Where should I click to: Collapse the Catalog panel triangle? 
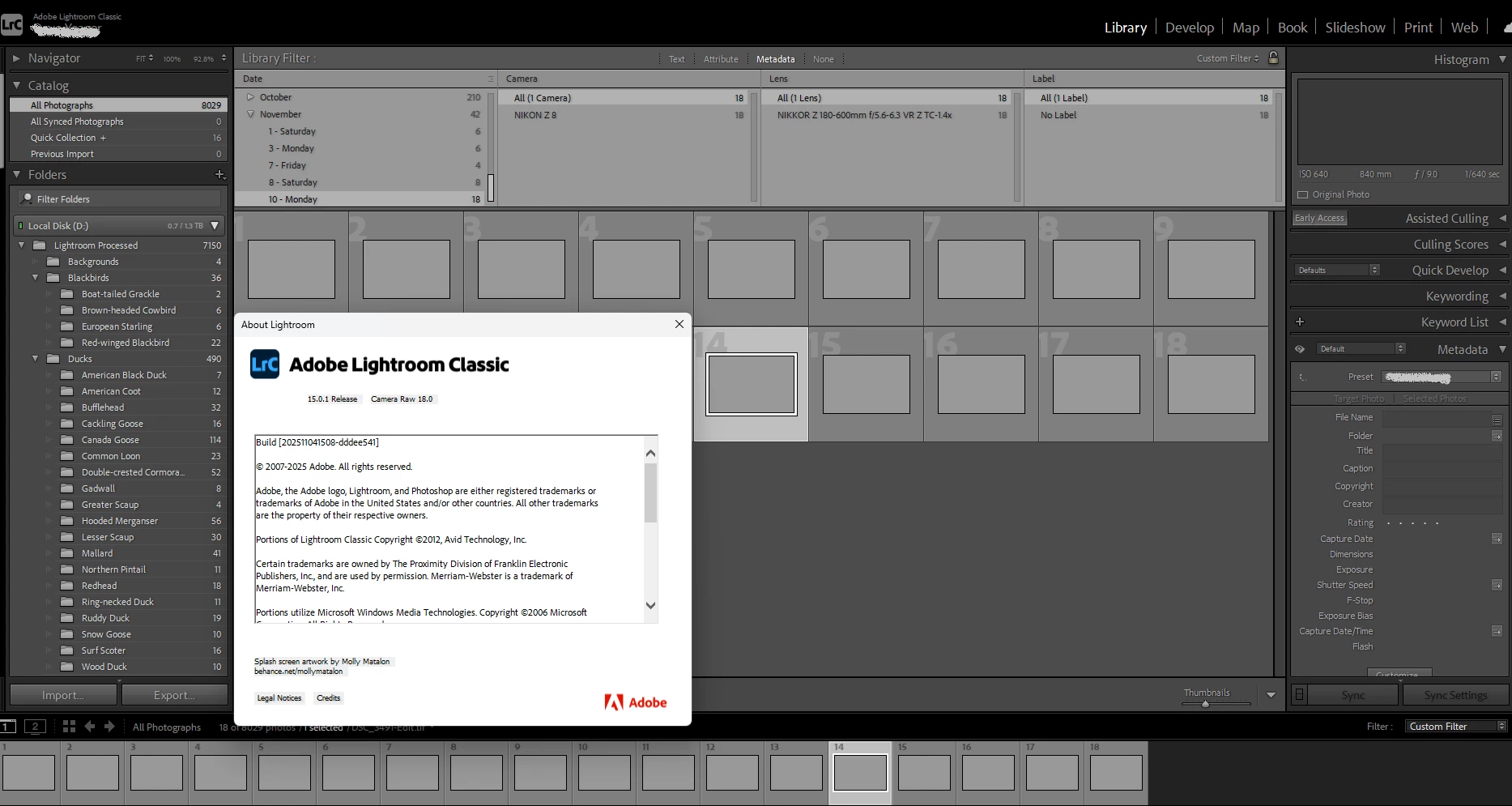pos(16,85)
